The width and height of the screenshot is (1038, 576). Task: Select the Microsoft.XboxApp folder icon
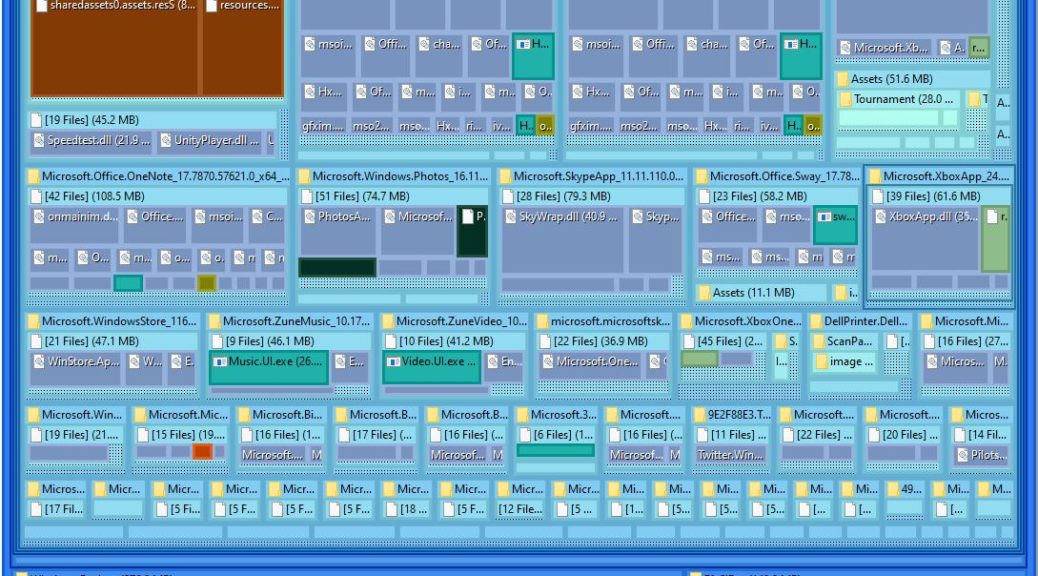coord(875,176)
